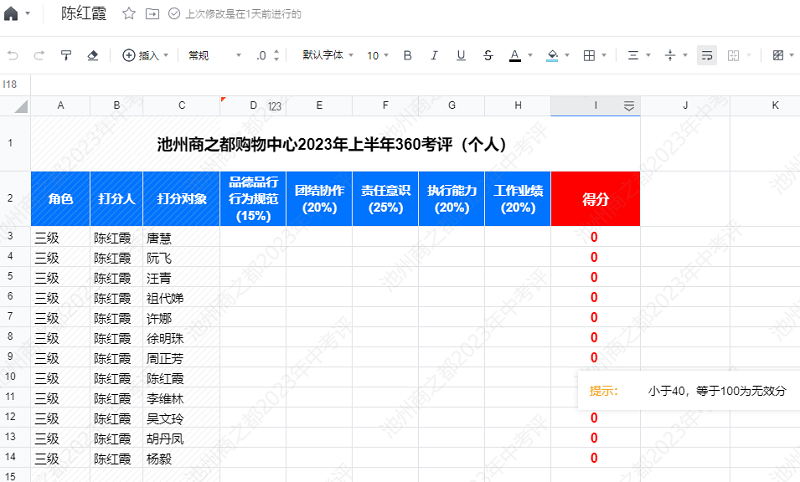Click the document title 陈红霞
Image resolution: width=800 pixels, height=482 pixels.
[x=86, y=14]
